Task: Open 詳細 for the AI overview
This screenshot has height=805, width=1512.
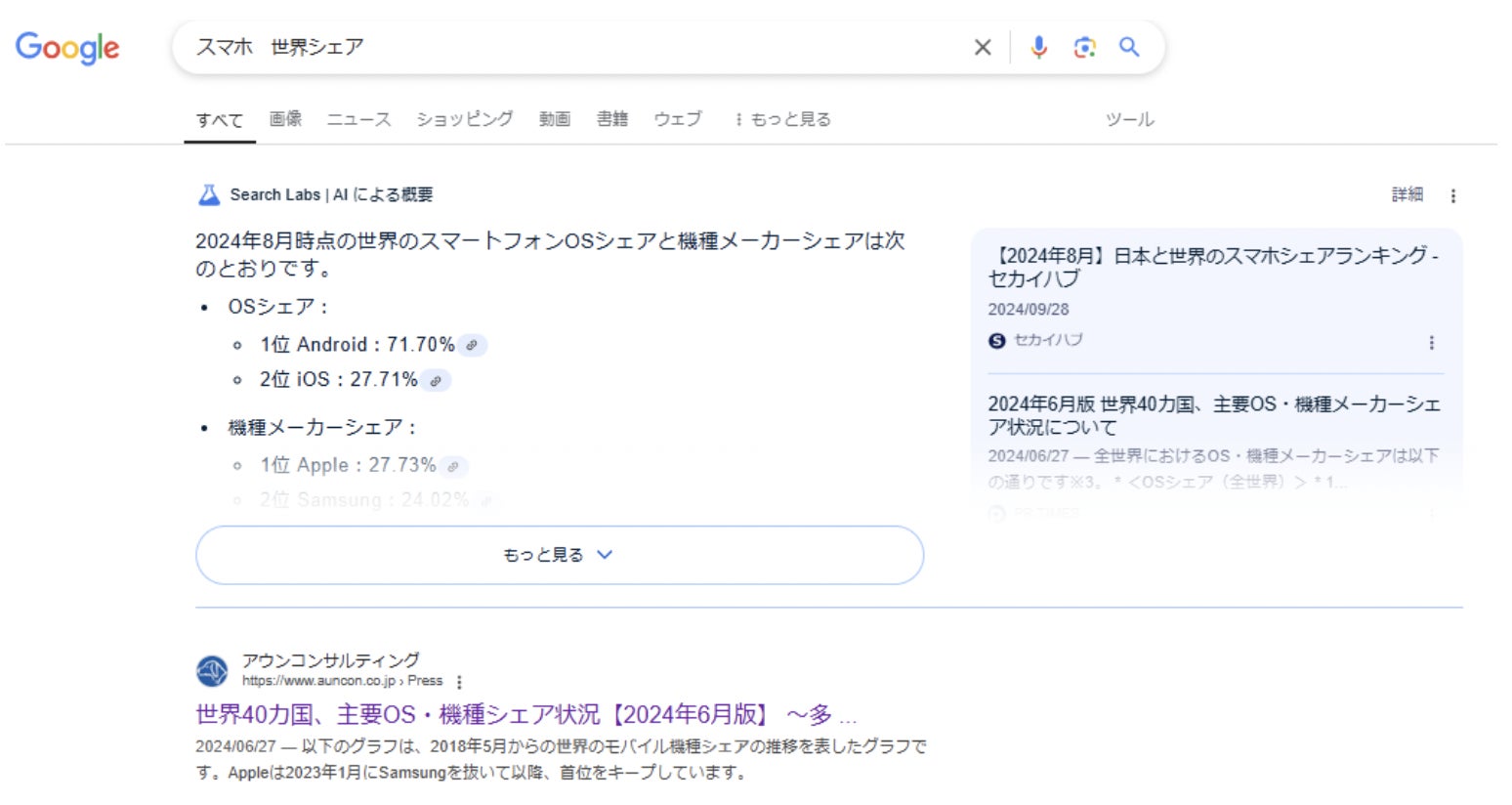Action: (1407, 194)
